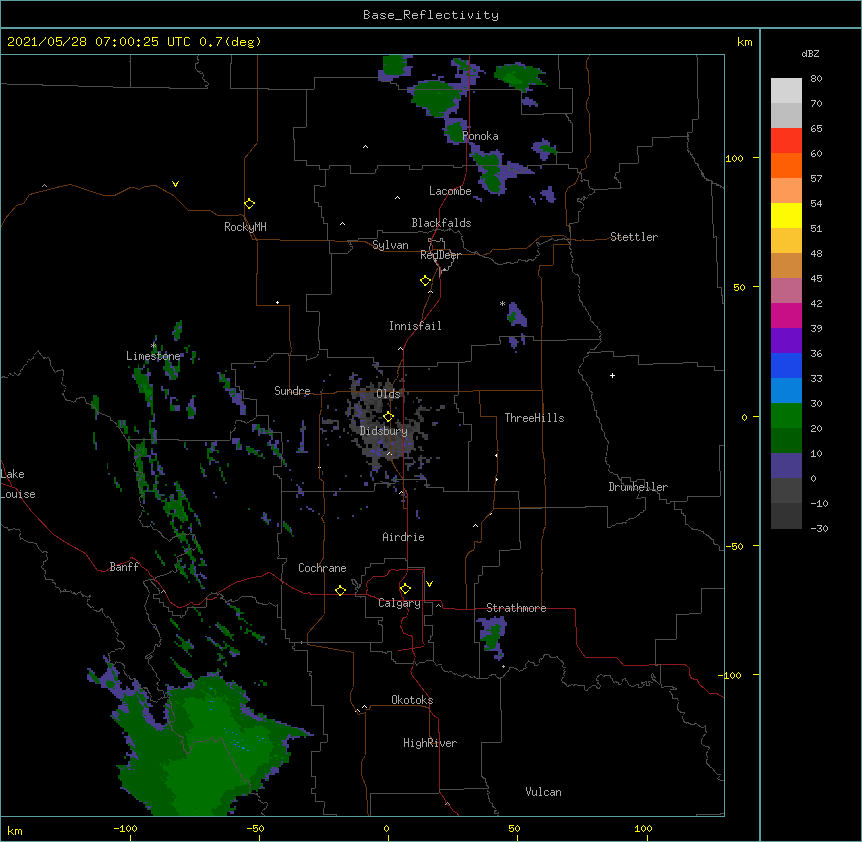Select the Blackfalds label
The image size is (862, 842).
pyautogui.click(x=441, y=223)
